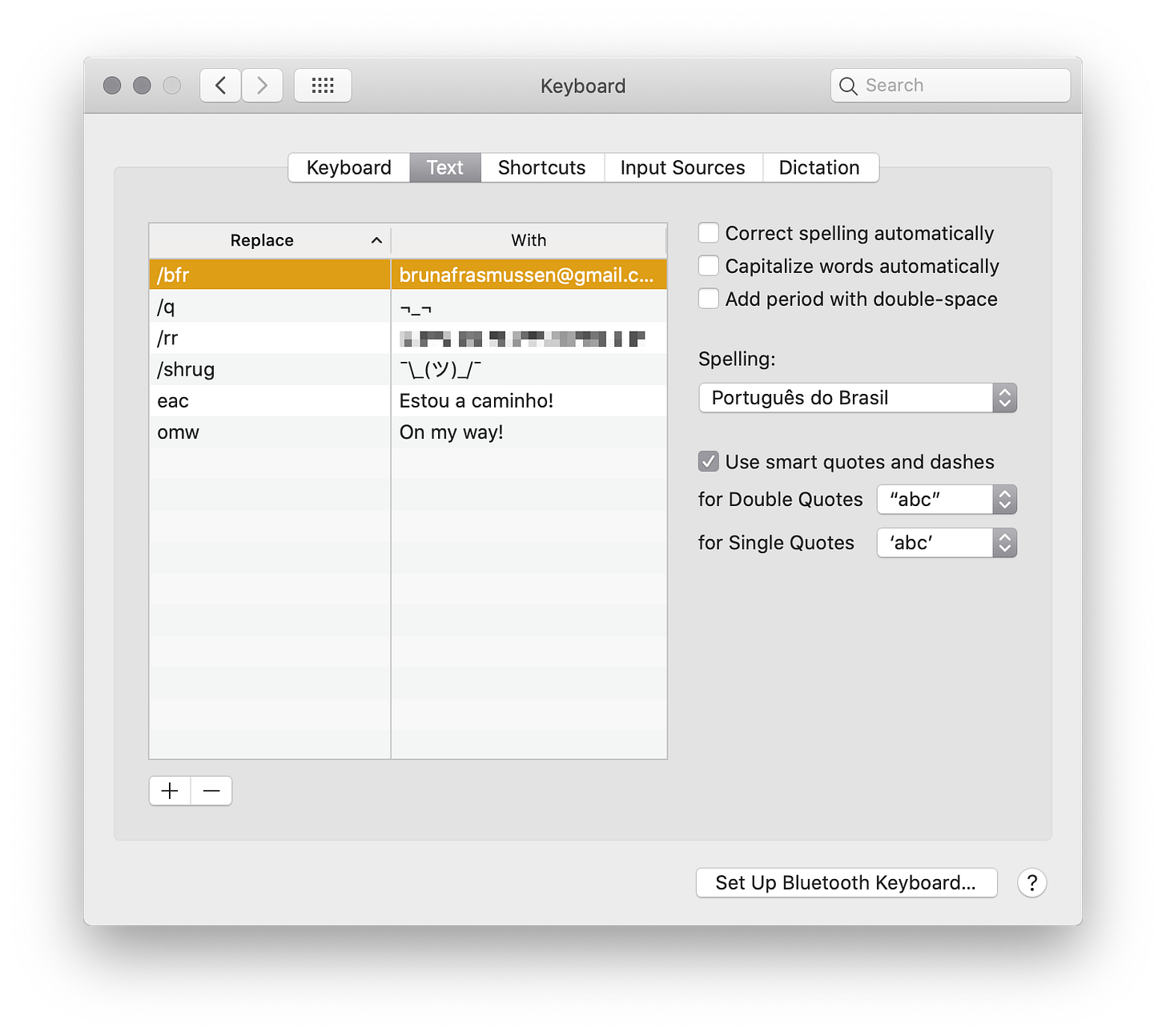Uncheck Use smart quotes and dashes
The height and width of the screenshot is (1036, 1166).
point(708,462)
